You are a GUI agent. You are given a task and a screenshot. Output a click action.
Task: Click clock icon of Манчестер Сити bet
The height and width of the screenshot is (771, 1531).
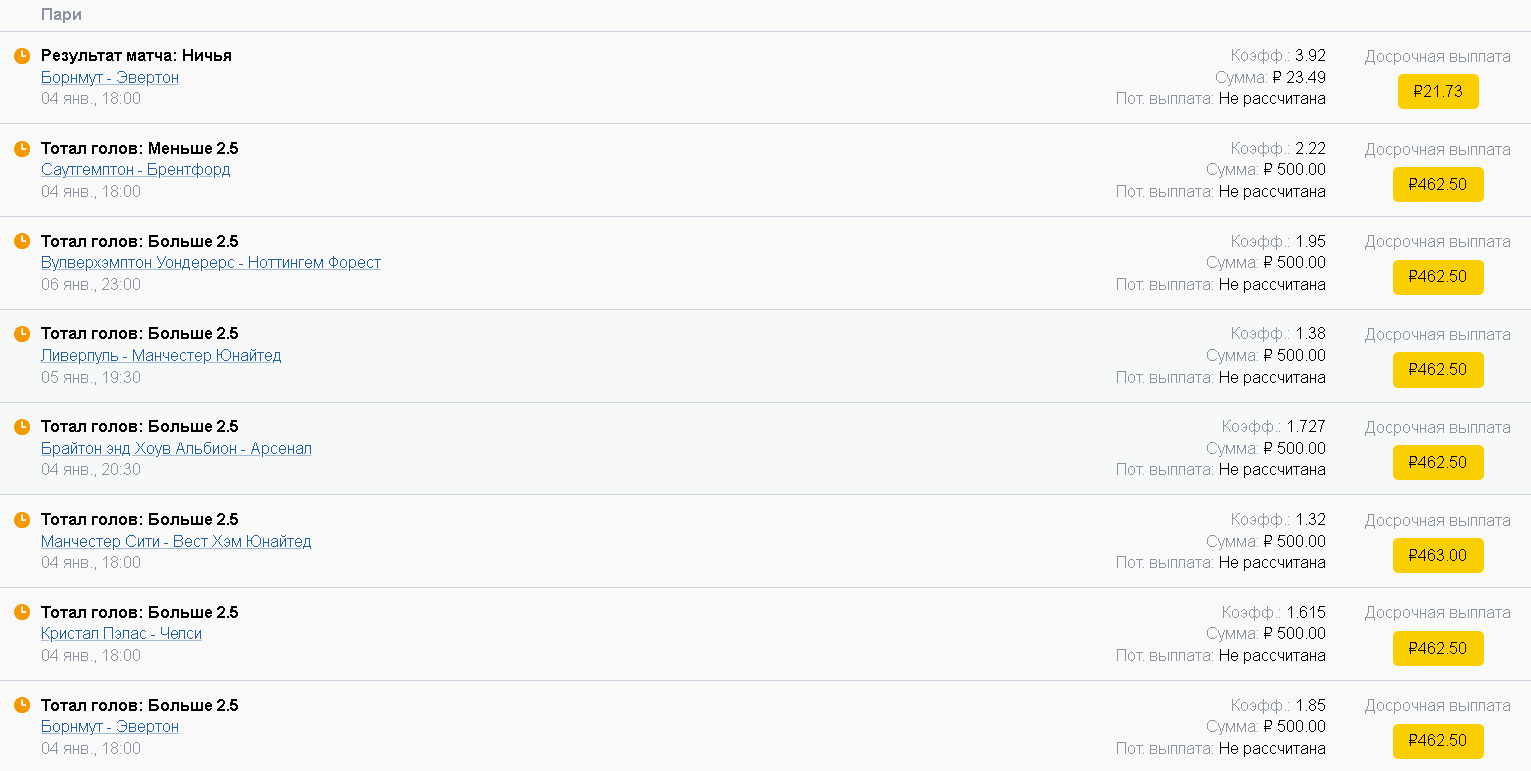22,520
